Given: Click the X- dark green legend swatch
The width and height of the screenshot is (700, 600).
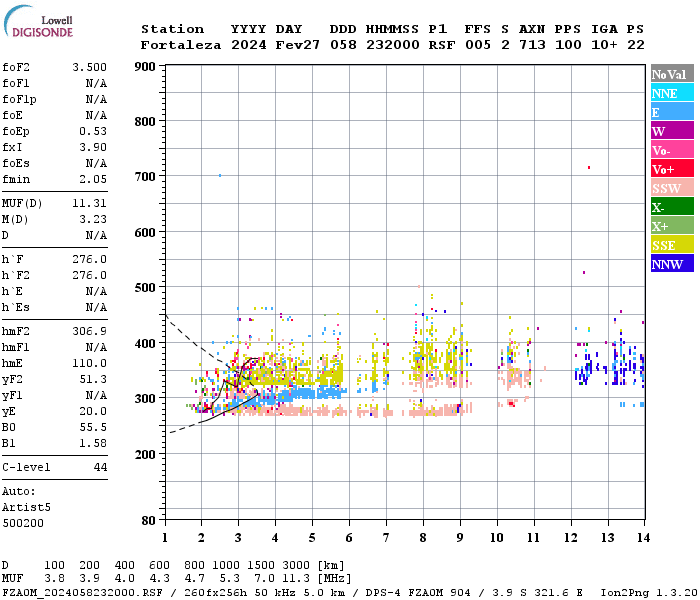Looking at the screenshot, I should [672, 207].
